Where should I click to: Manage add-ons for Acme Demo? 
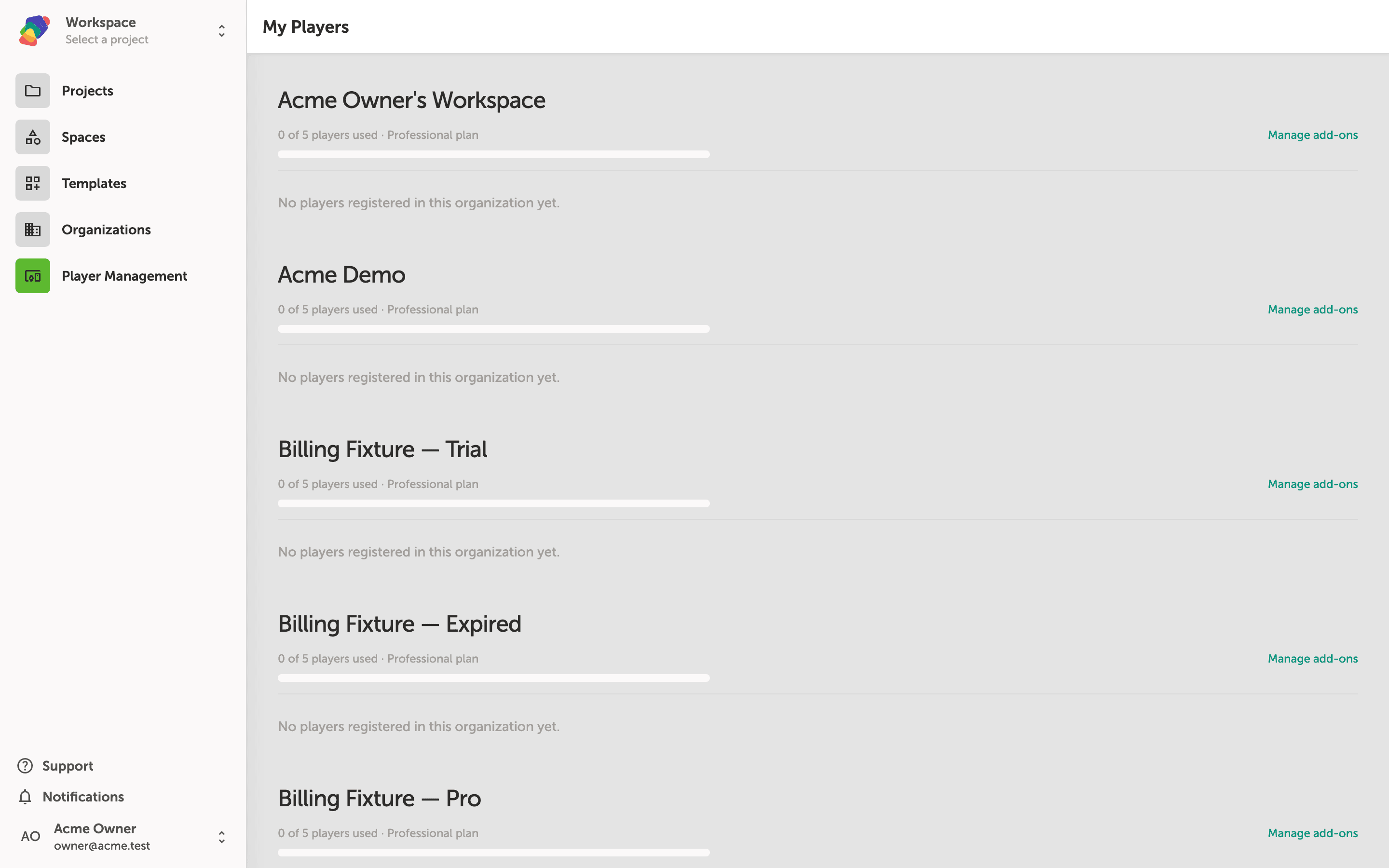1313,310
